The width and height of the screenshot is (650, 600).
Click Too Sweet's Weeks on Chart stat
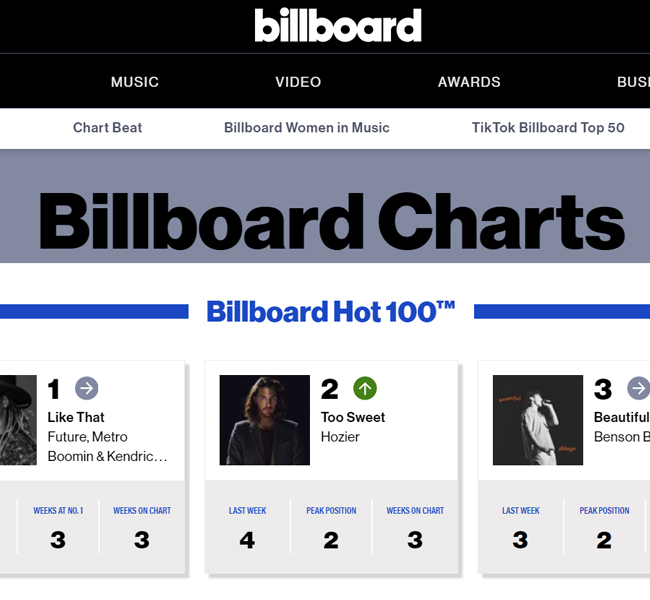pos(415,527)
